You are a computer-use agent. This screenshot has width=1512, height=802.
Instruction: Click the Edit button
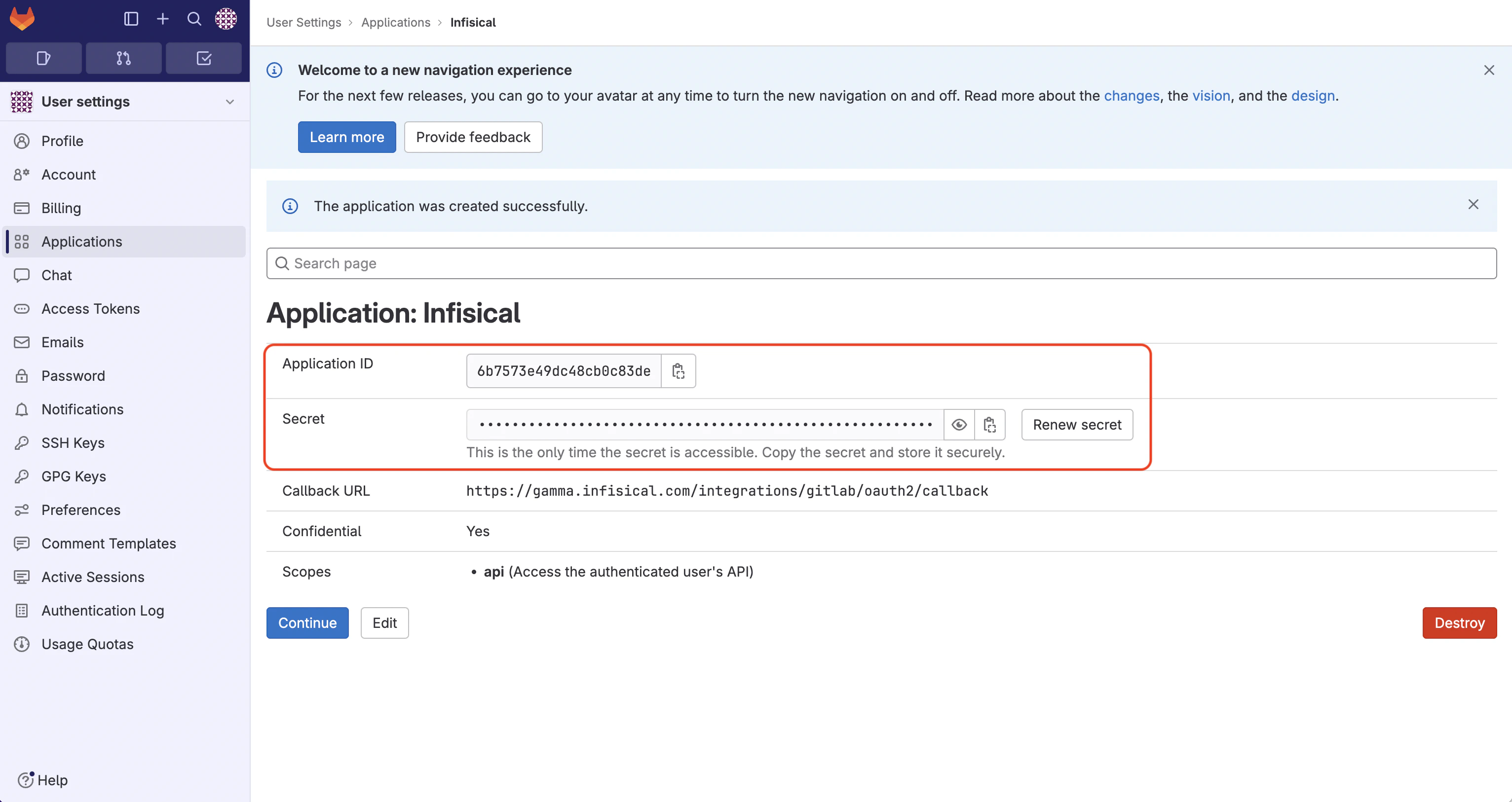pyautogui.click(x=384, y=623)
